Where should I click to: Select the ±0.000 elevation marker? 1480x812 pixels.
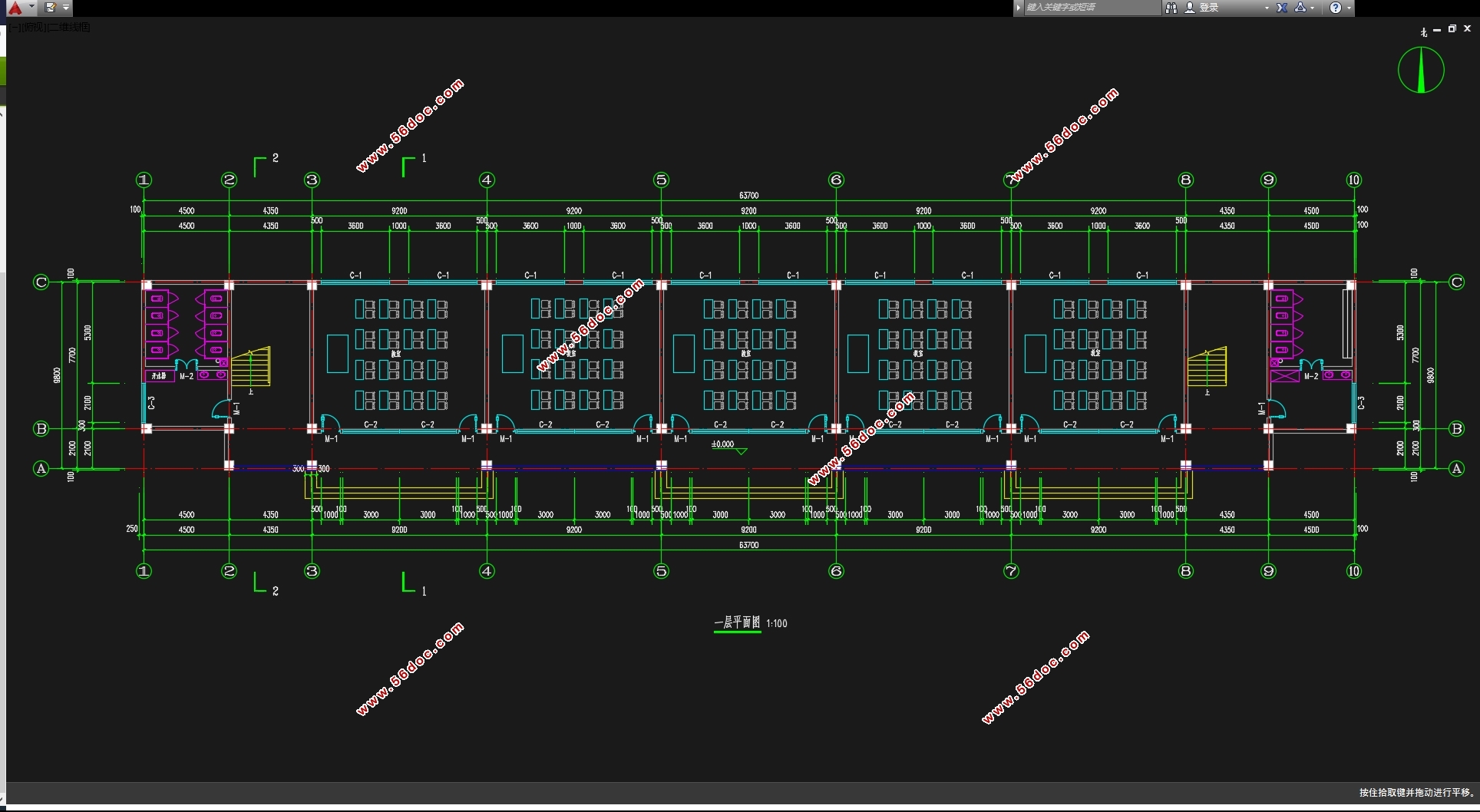tap(722, 444)
